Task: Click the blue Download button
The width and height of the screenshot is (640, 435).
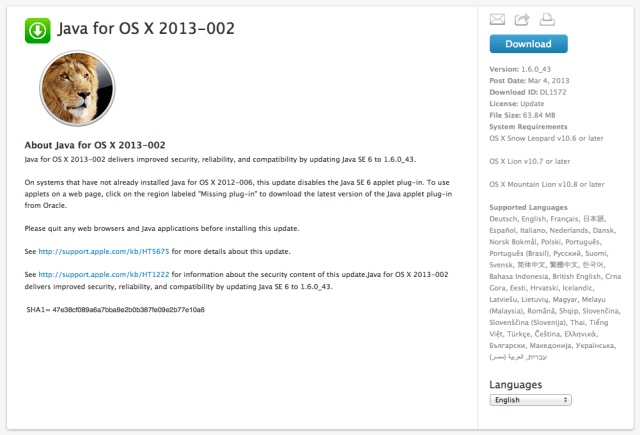Action: [x=529, y=44]
